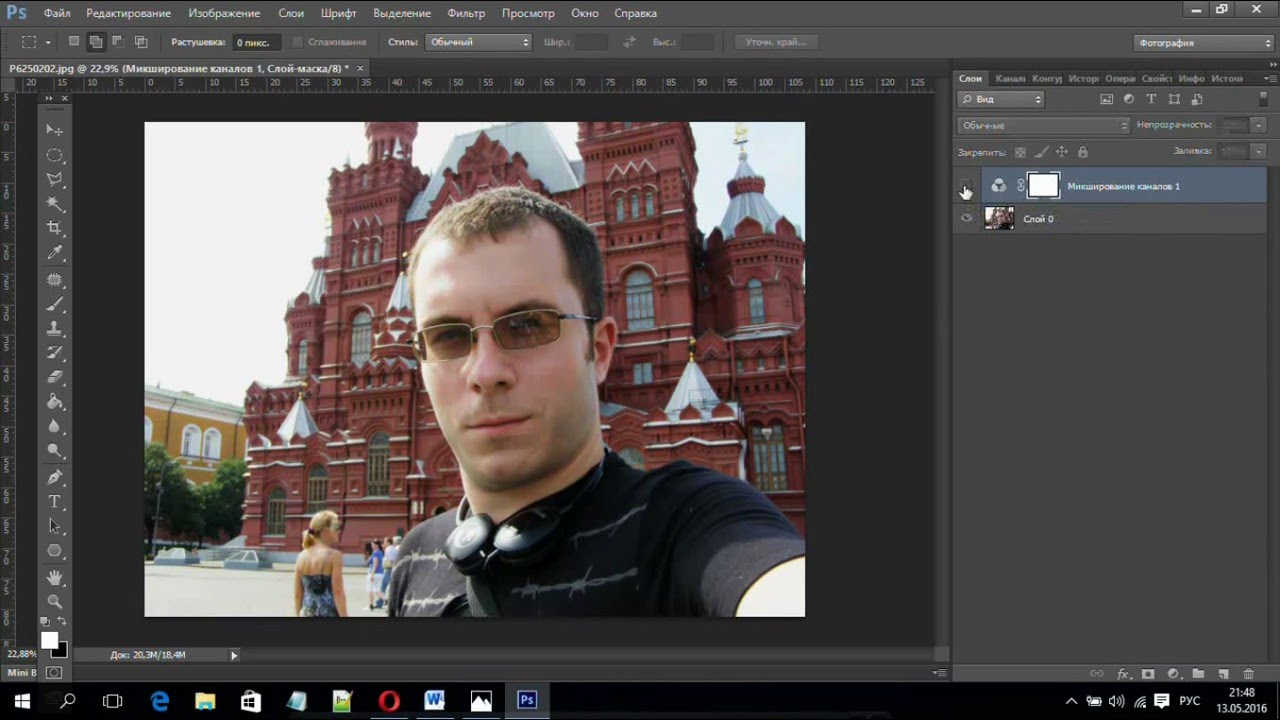Select the Paint Bucket tool
Image resolution: width=1280 pixels, height=720 pixels.
click(x=55, y=402)
